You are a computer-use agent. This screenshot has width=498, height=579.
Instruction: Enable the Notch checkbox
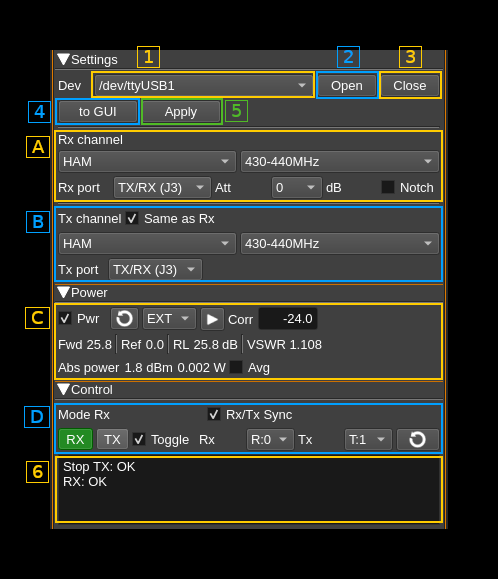click(388, 187)
